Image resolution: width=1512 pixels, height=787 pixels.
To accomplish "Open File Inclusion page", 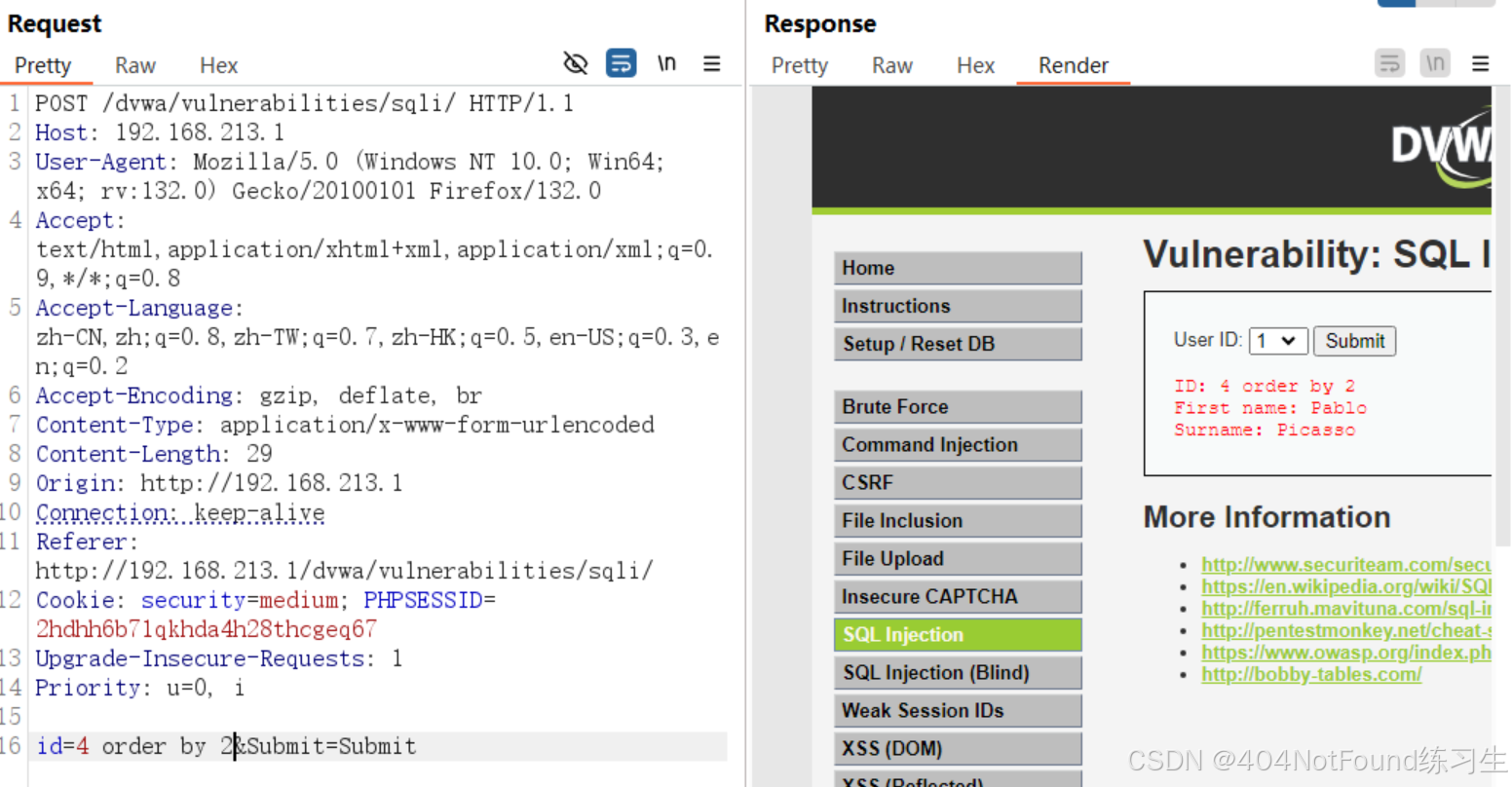I will tap(958, 520).
